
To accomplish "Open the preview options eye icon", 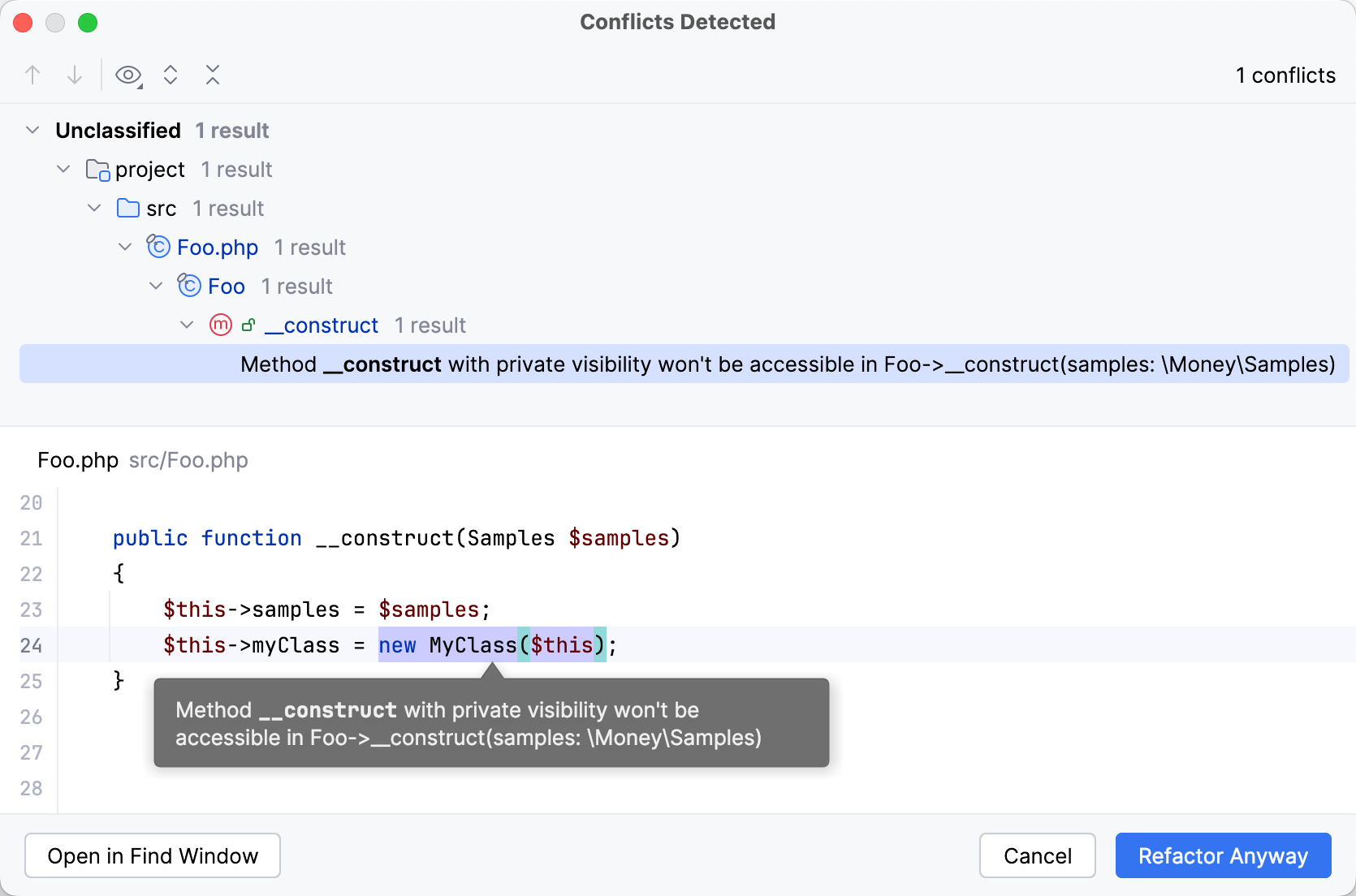I will point(128,75).
